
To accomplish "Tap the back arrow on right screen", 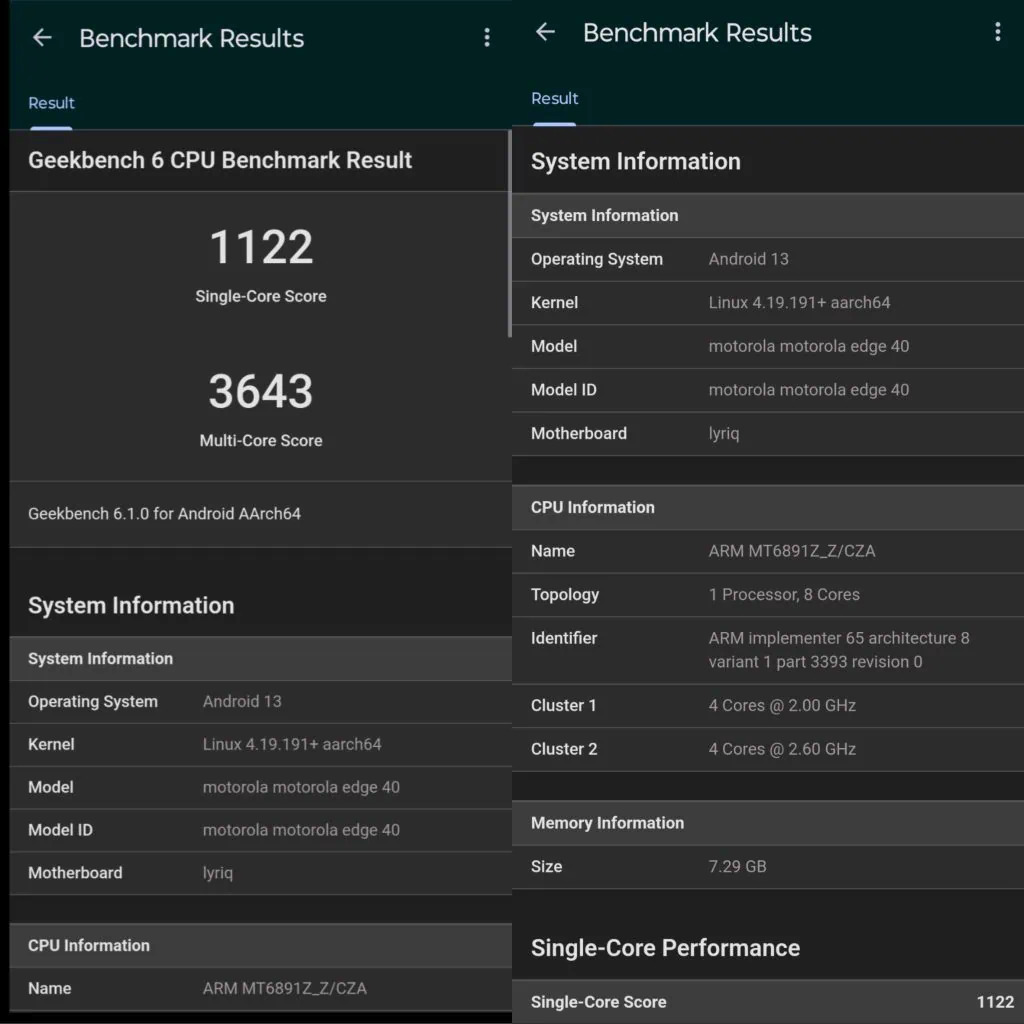I will [x=545, y=32].
